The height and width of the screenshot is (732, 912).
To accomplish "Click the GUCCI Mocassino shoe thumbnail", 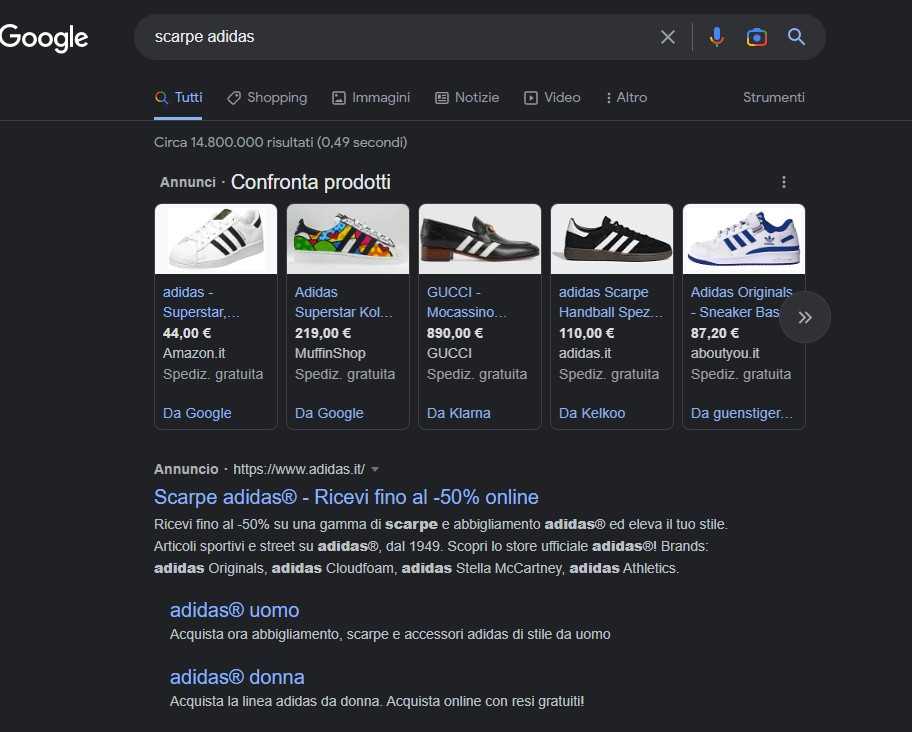I will [480, 239].
